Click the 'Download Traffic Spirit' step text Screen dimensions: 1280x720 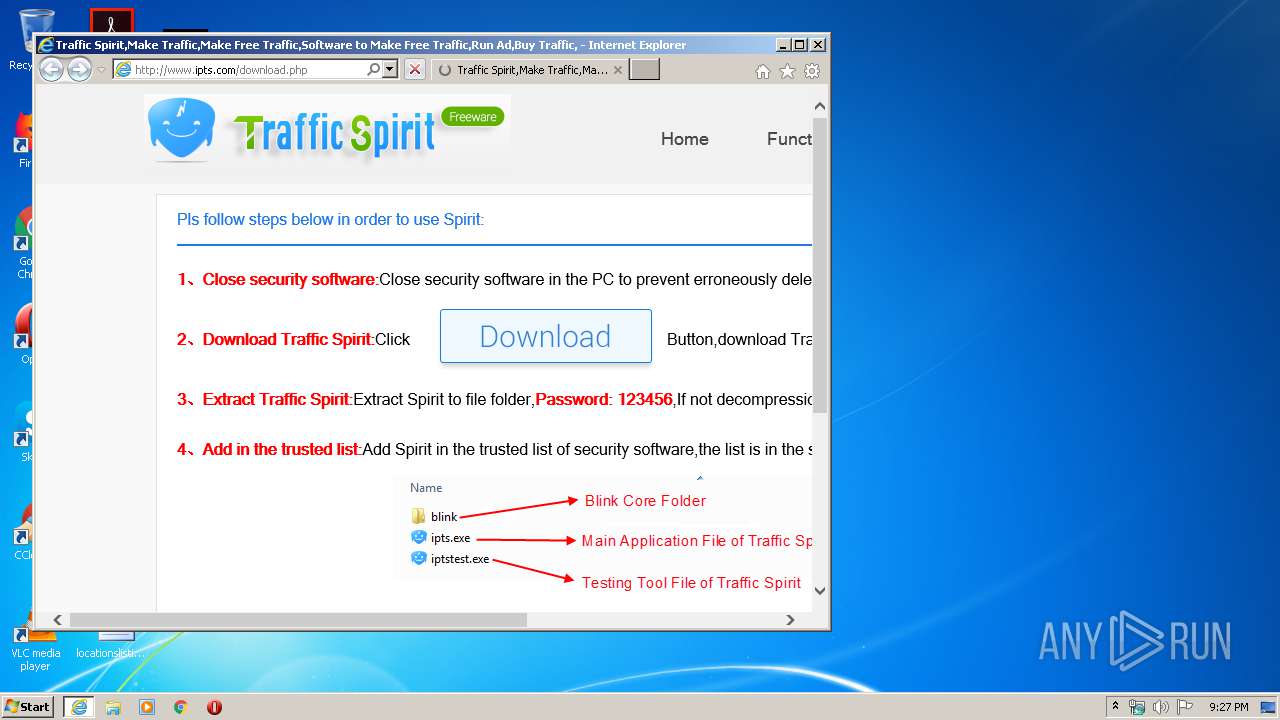pos(287,339)
